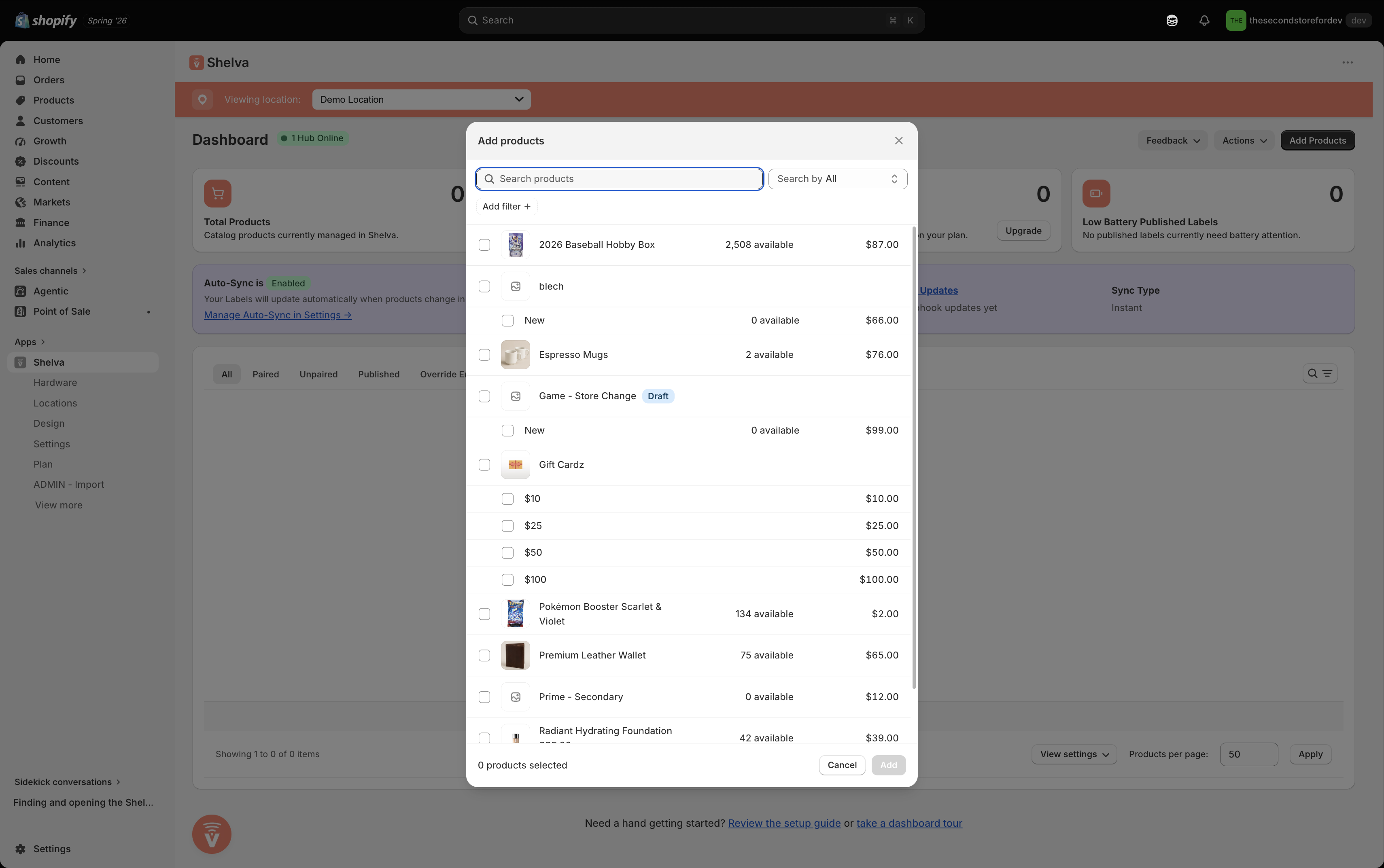Viewport: 1384px width, 868px height.
Task: Click the Agentic channel icon
Action: [21, 291]
